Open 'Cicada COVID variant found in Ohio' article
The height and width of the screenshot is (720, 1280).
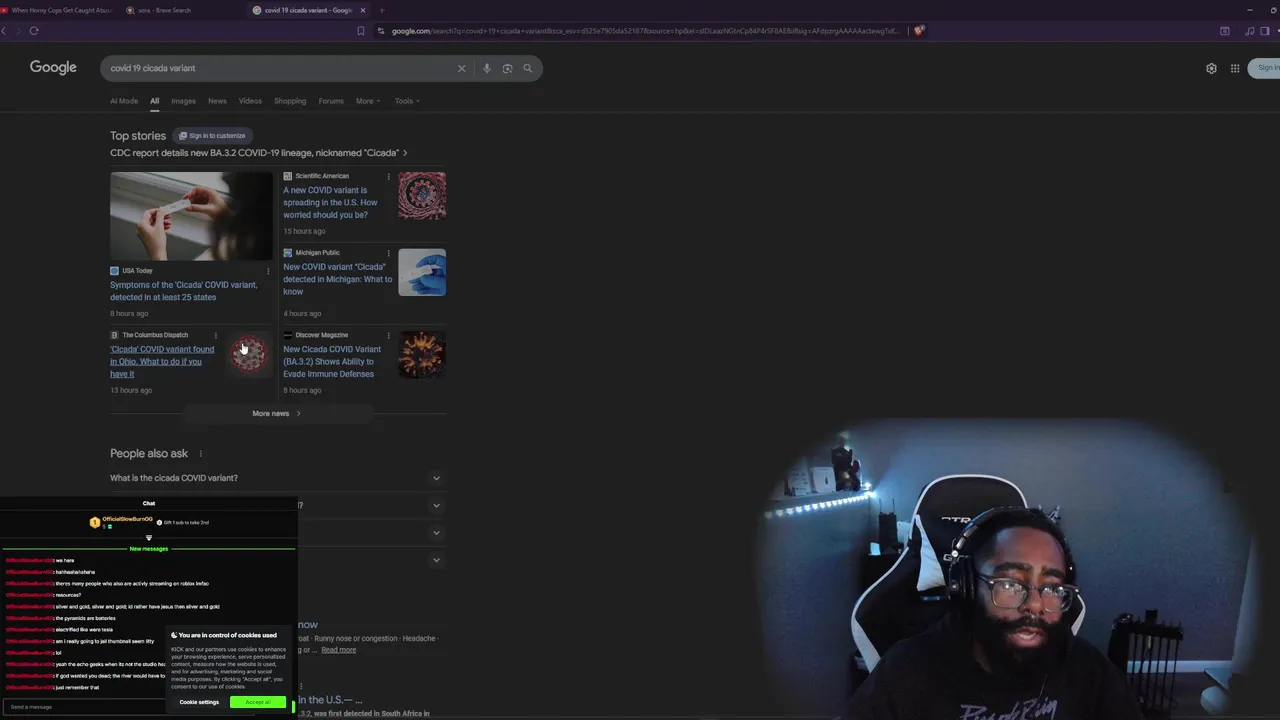click(162, 361)
